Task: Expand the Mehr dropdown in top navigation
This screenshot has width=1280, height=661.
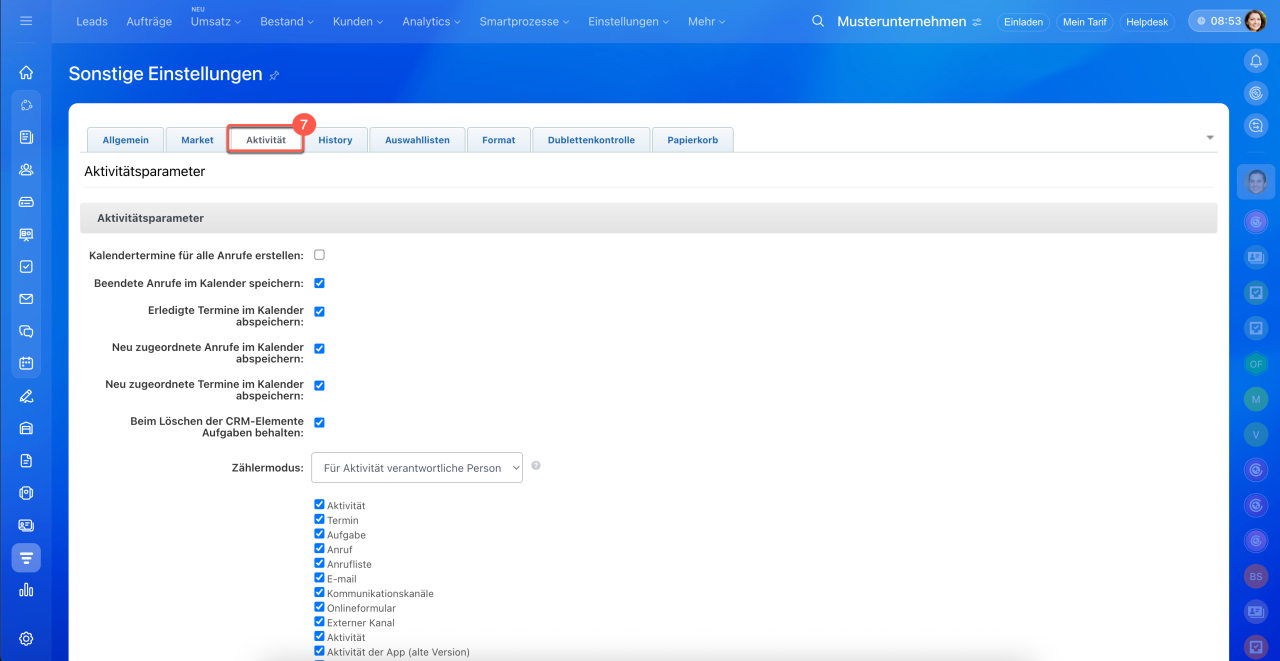Action: pyautogui.click(x=706, y=21)
